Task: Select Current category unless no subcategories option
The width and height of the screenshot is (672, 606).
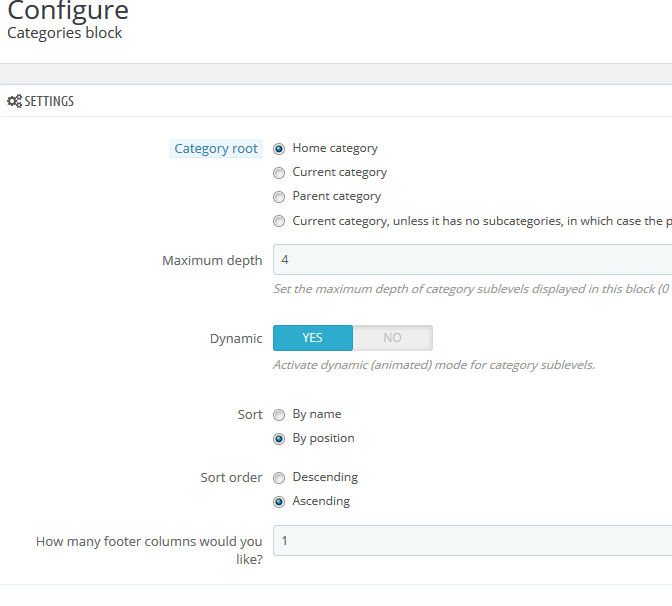Action: 279,221
